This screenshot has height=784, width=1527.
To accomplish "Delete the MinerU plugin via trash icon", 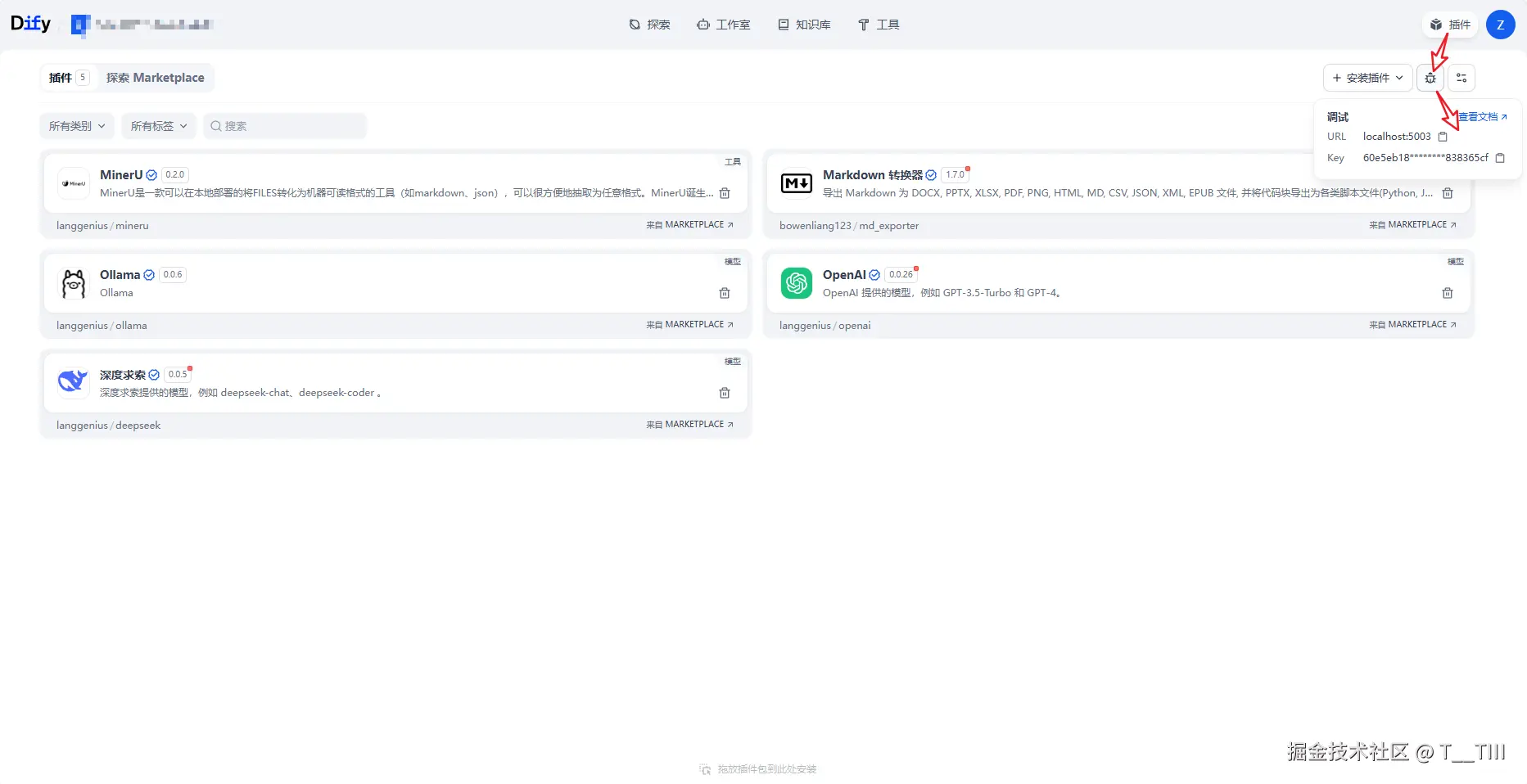I will 725,193.
